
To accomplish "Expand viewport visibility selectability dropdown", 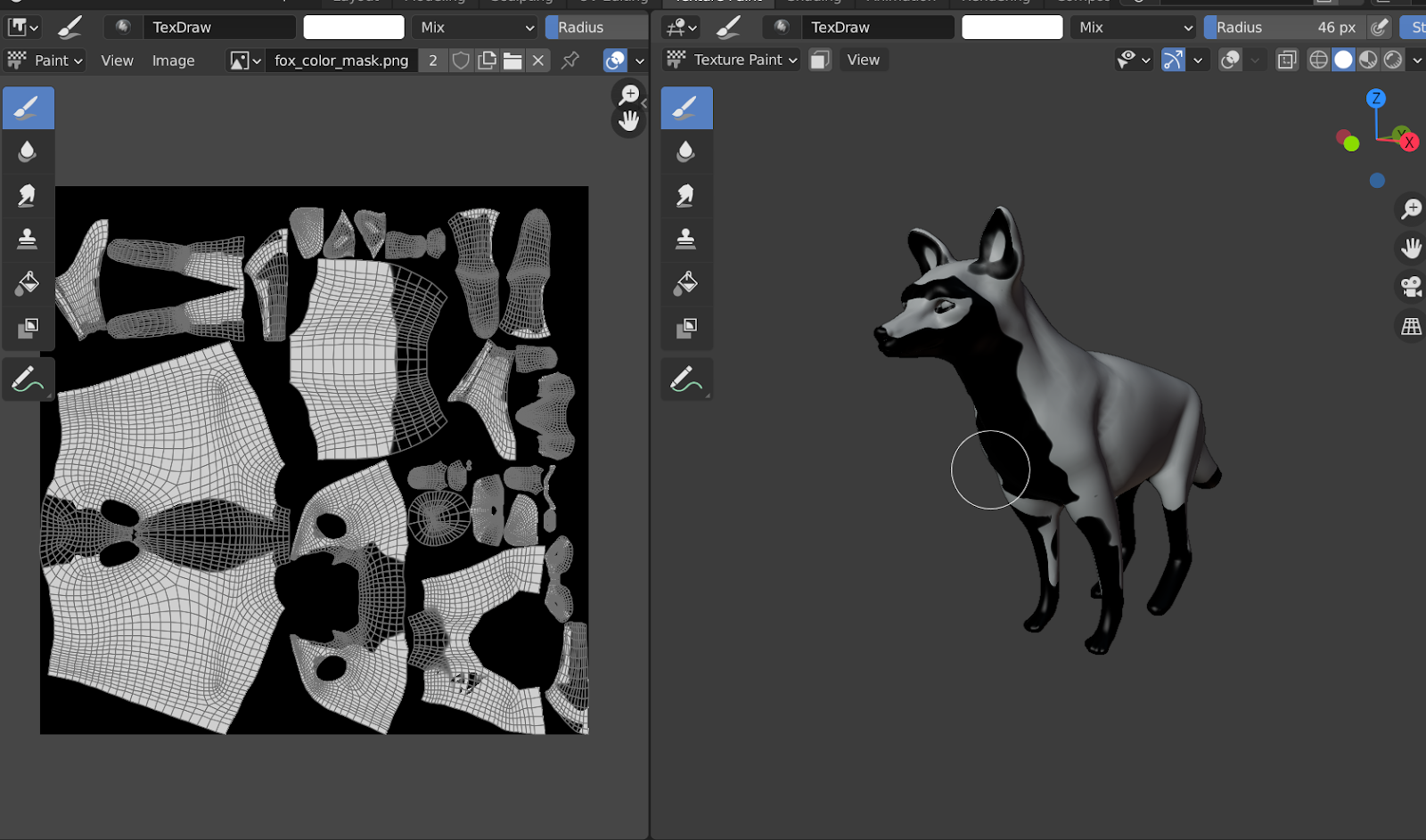I will coord(1134,60).
